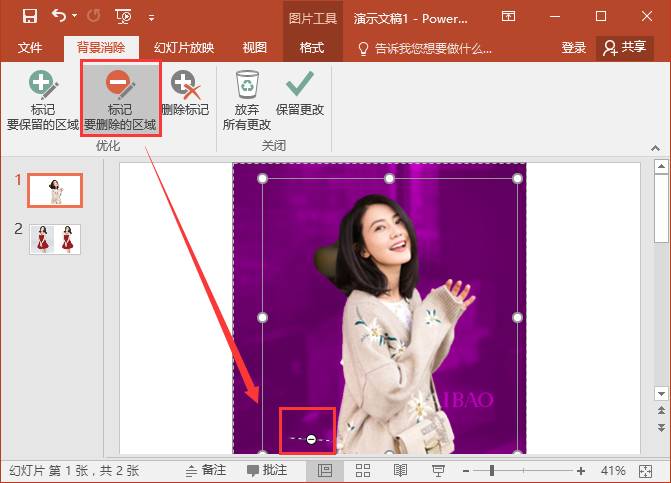The image size is (671, 483).
Task: Go to previous slide using double-up arrow
Action: [x=661, y=411]
